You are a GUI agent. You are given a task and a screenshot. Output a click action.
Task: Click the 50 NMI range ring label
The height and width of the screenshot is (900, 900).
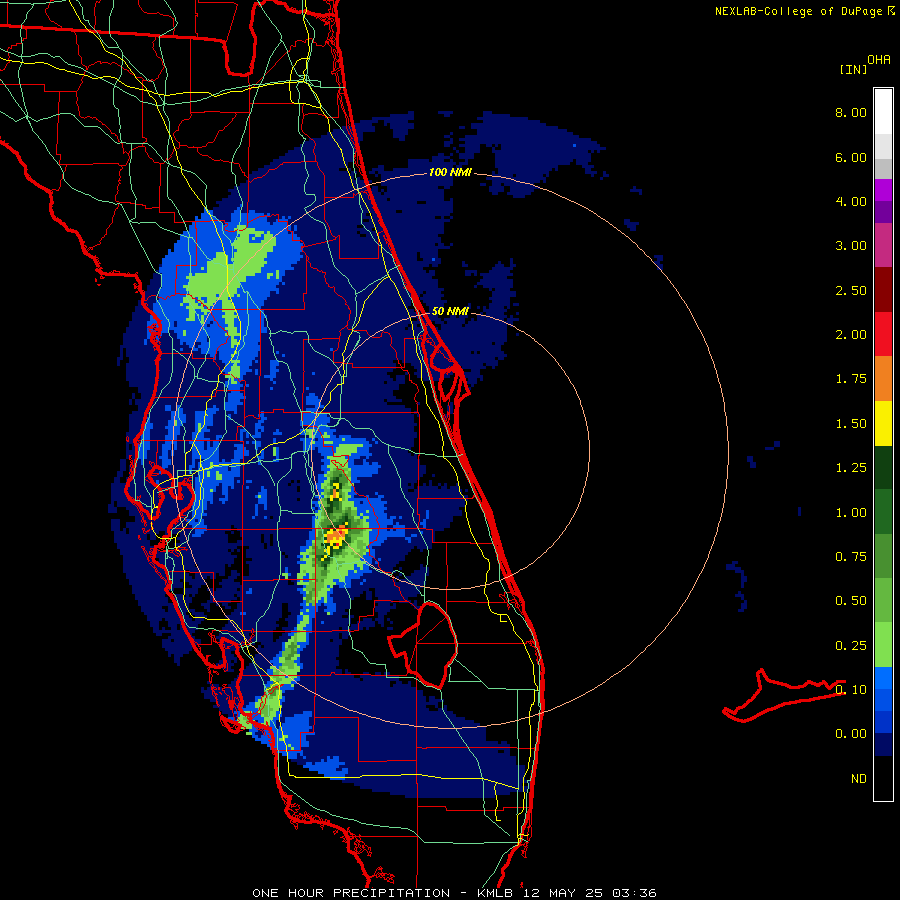(450, 311)
